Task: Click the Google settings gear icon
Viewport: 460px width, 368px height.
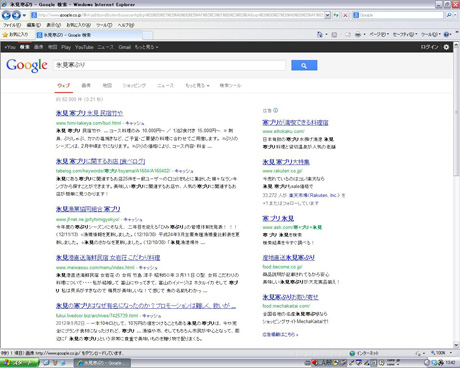Action: tap(446, 47)
